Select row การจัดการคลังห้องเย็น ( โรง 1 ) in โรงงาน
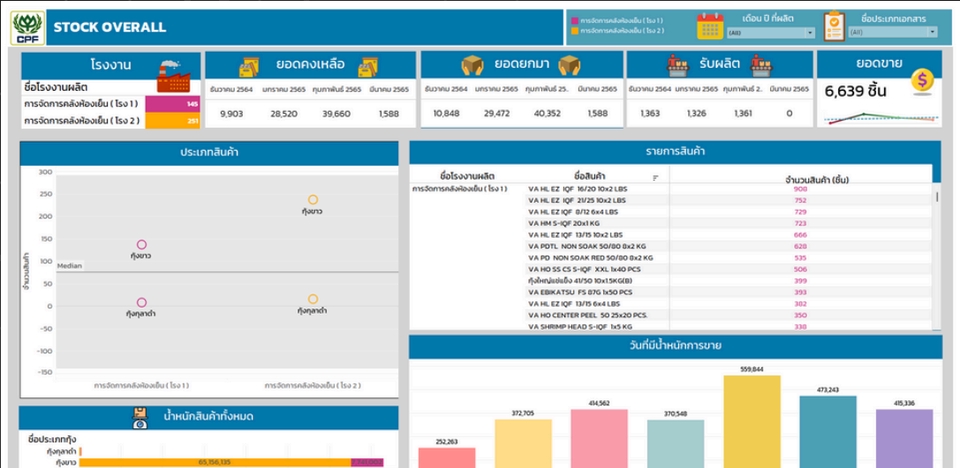 (111, 104)
